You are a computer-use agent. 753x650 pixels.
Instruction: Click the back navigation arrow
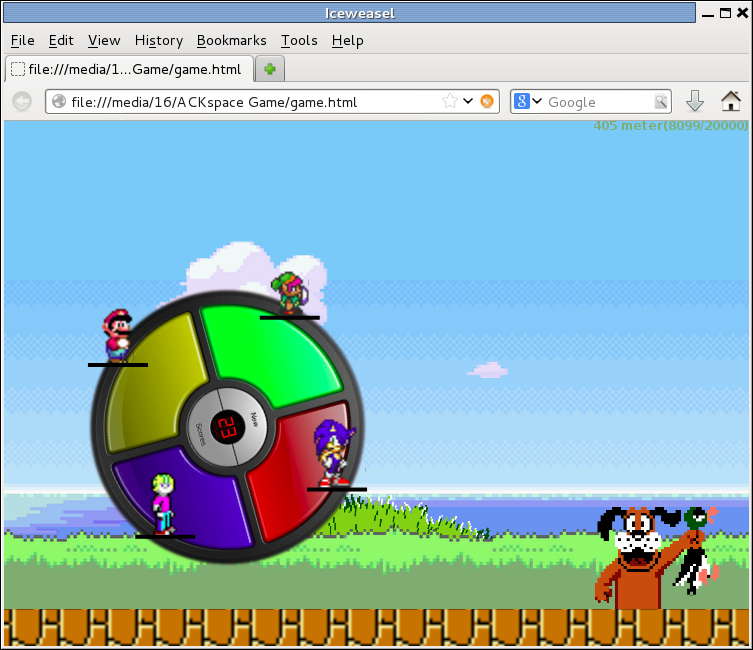click(x=22, y=101)
